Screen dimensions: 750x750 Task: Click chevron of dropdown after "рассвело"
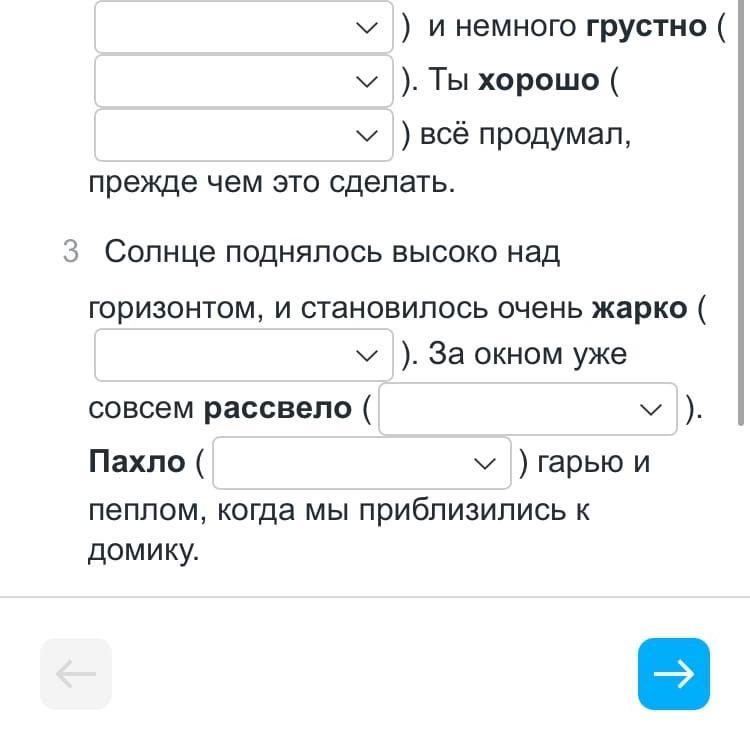(x=650, y=409)
